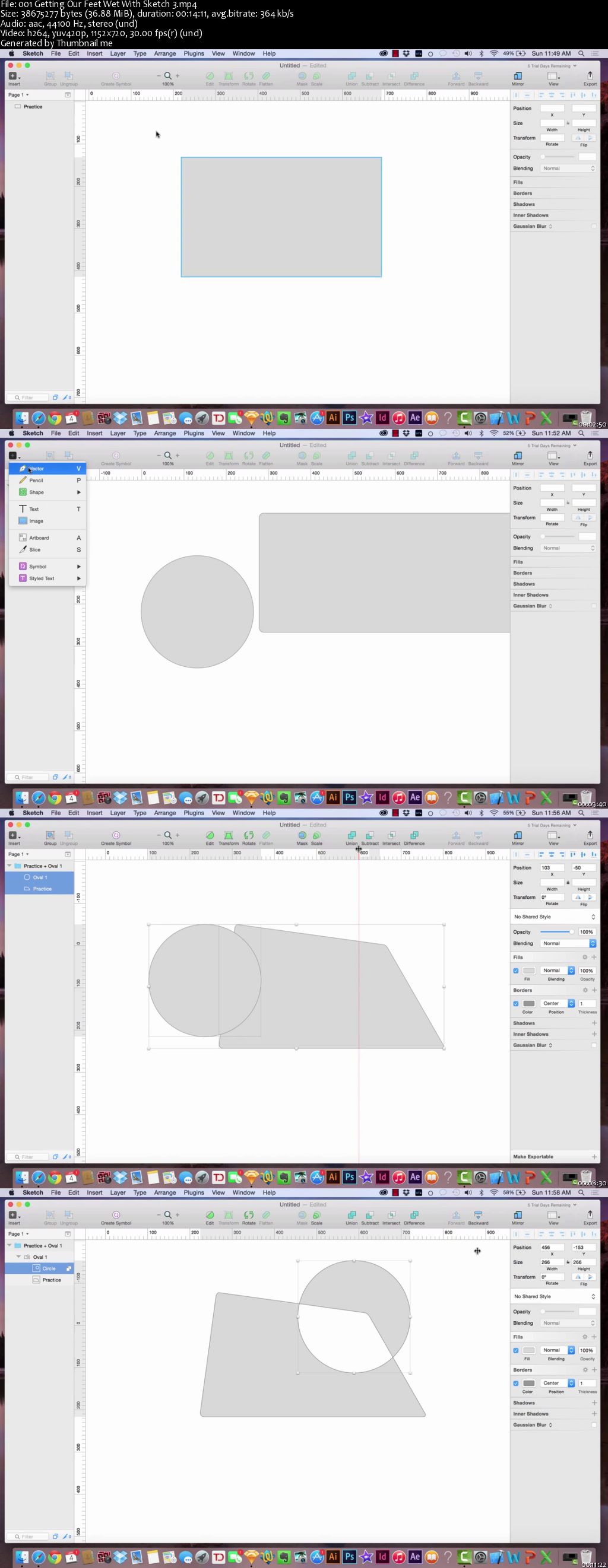Click Scale icon in the 00:08:30 frame
608x1568 pixels.
(317, 835)
